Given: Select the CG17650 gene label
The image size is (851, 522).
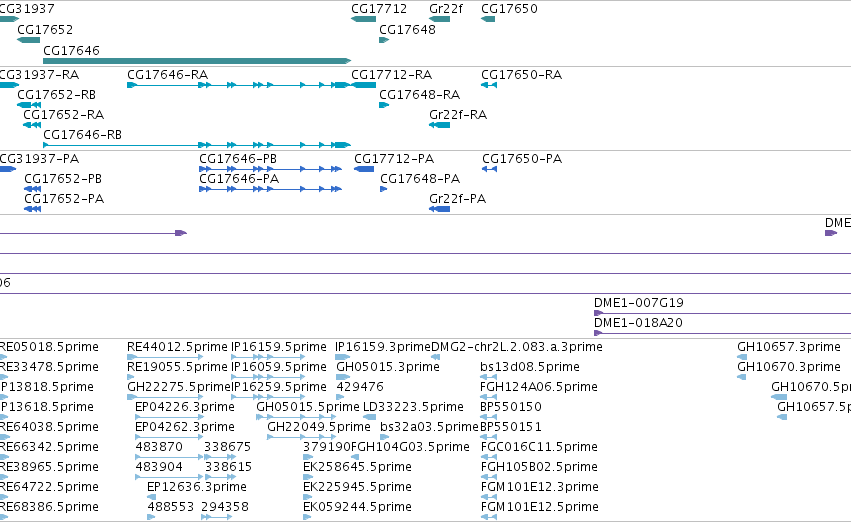Looking at the screenshot, I should pos(509,9).
